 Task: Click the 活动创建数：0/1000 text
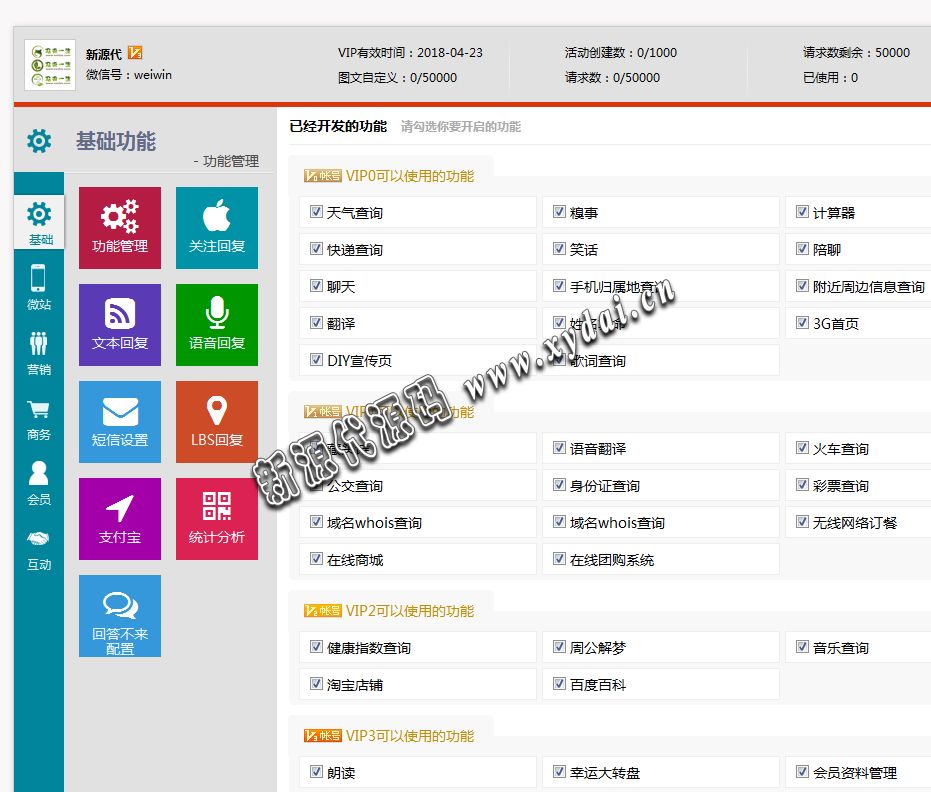point(621,53)
